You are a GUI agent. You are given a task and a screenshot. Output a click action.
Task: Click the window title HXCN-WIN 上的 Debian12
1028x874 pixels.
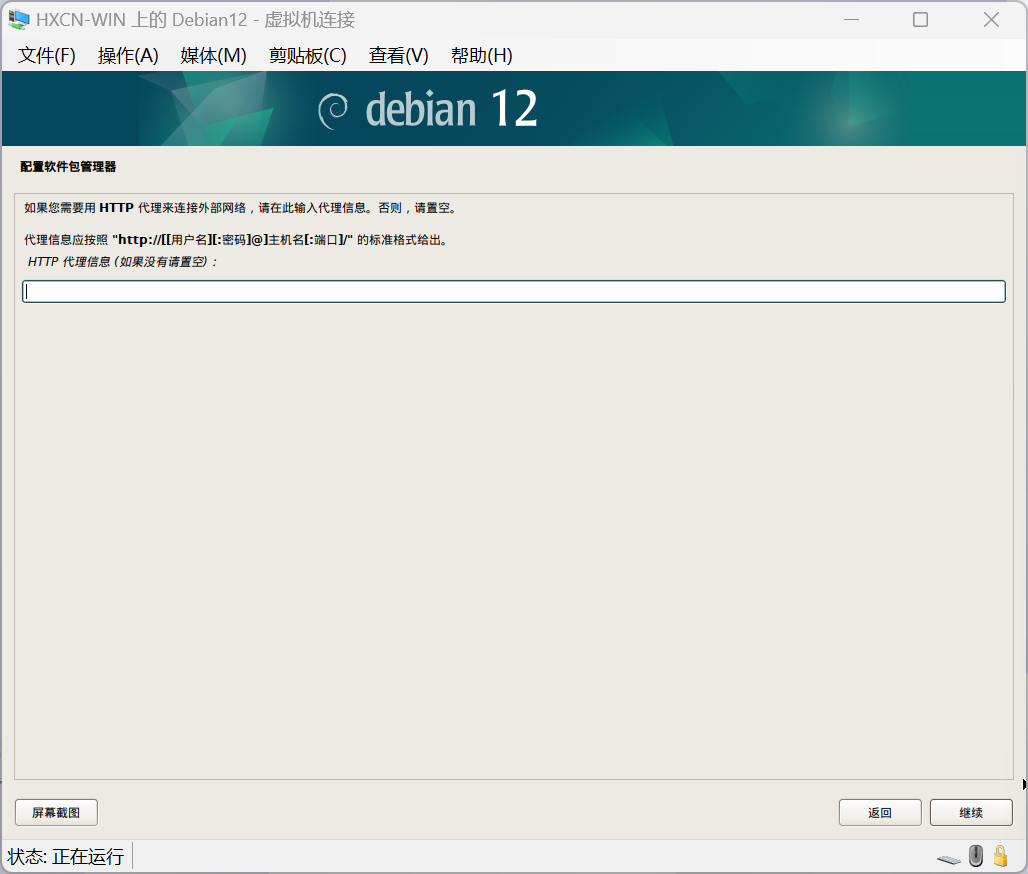pos(195,20)
